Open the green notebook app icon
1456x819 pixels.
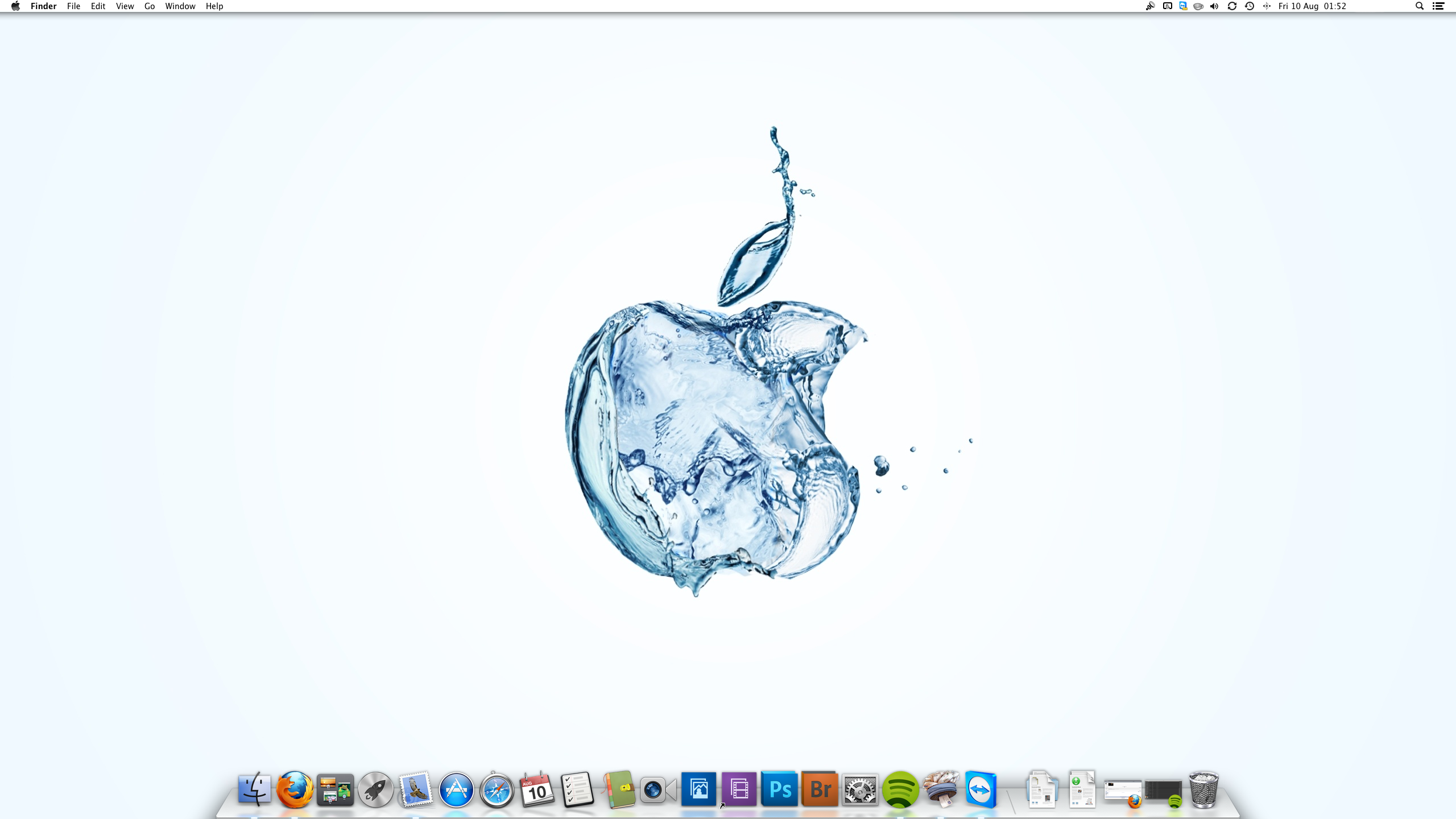[x=618, y=789]
